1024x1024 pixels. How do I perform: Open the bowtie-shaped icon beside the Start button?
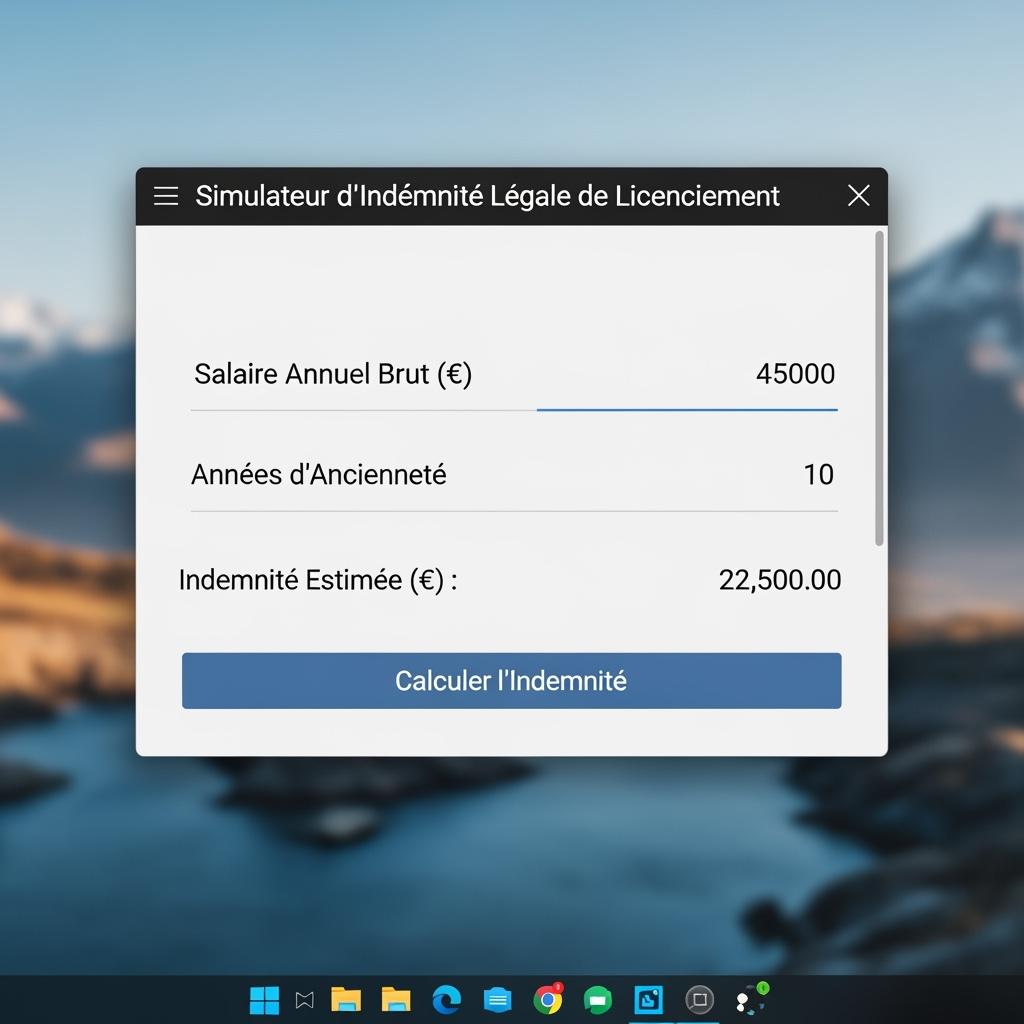[x=304, y=1000]
